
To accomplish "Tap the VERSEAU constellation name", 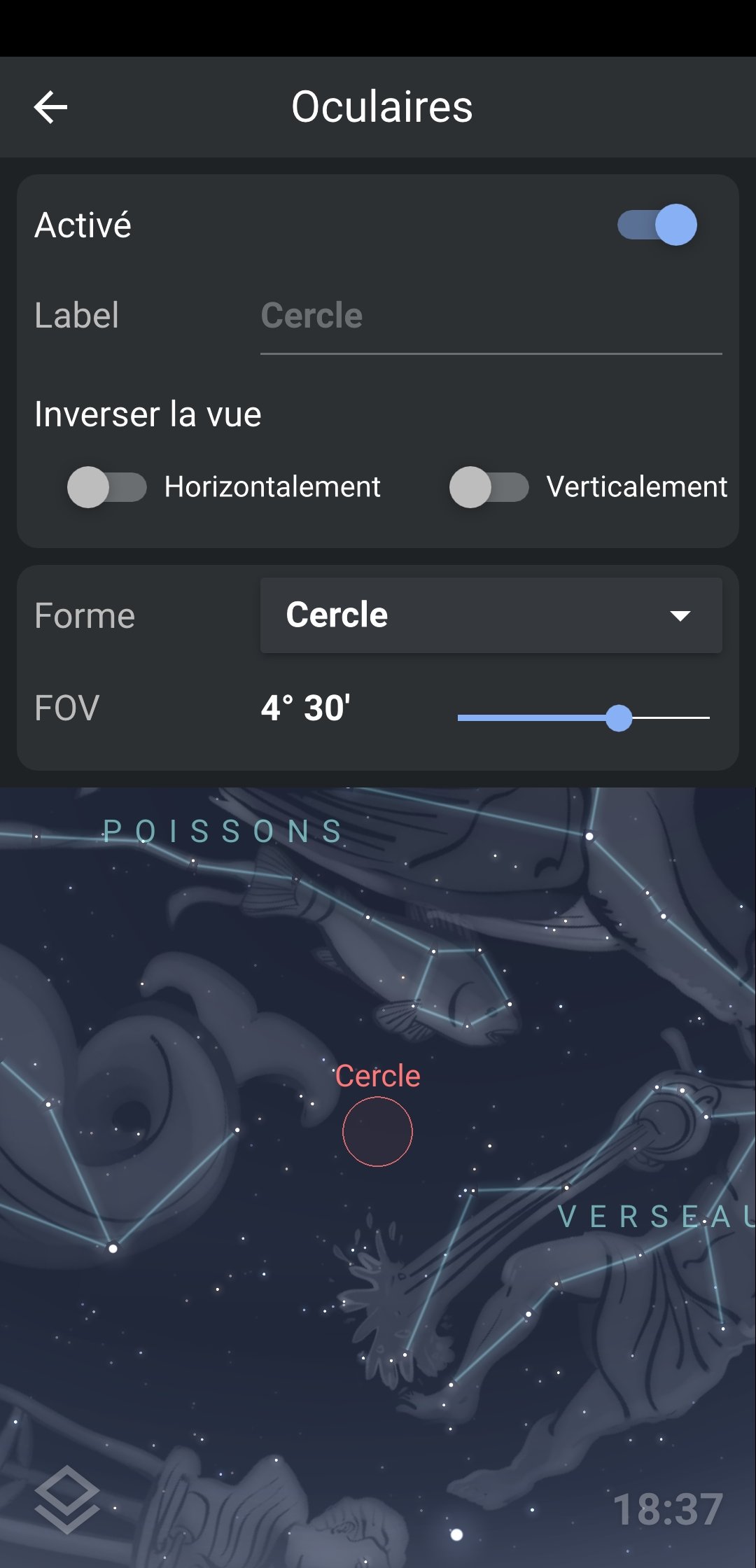I will pos(654,1217).
